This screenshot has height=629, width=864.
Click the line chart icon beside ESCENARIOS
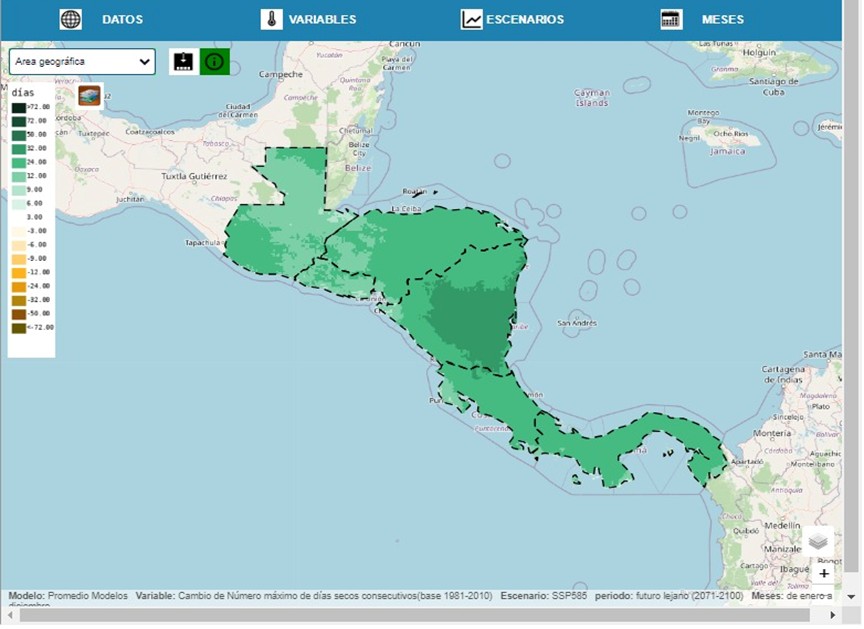[x=471, y=20]
